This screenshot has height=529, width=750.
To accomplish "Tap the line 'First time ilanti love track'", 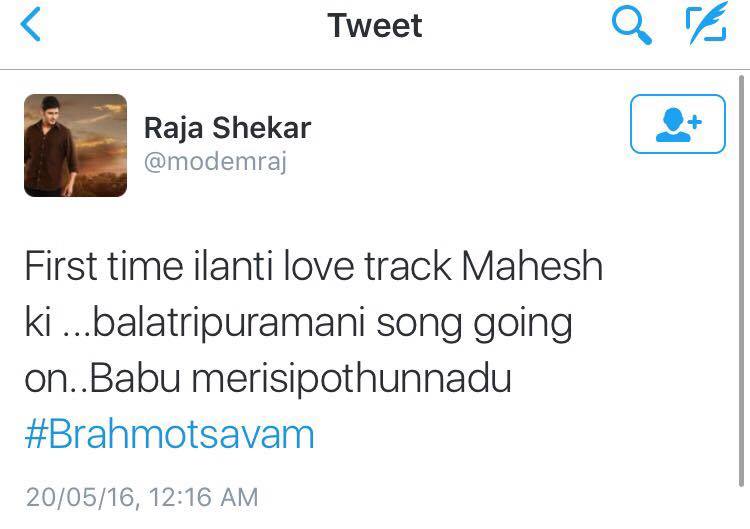I will (238, 265).
